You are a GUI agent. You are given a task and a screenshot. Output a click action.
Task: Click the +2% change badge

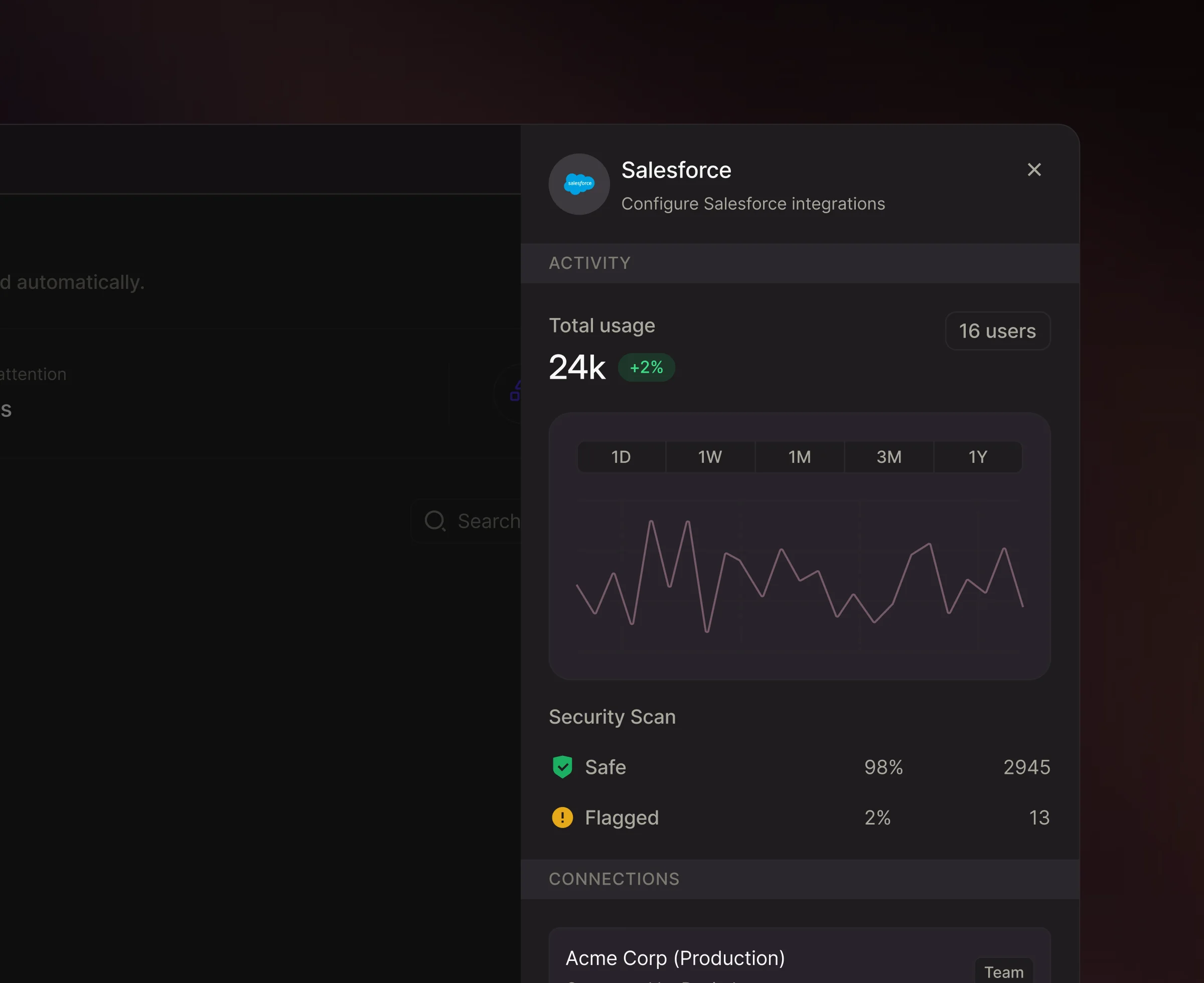(646, 368)
